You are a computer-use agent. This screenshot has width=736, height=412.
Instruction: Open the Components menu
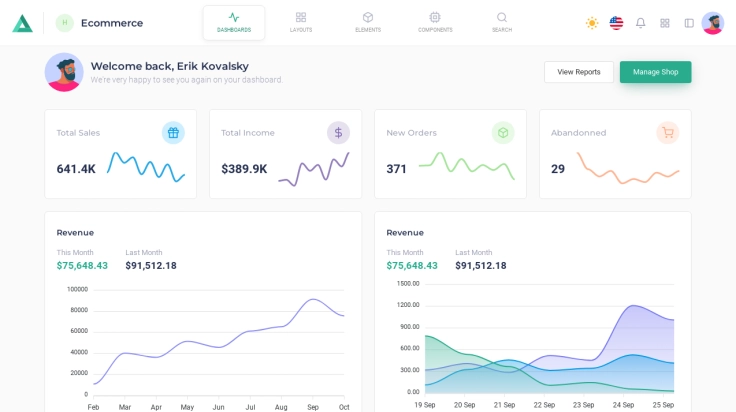point(435,22)
